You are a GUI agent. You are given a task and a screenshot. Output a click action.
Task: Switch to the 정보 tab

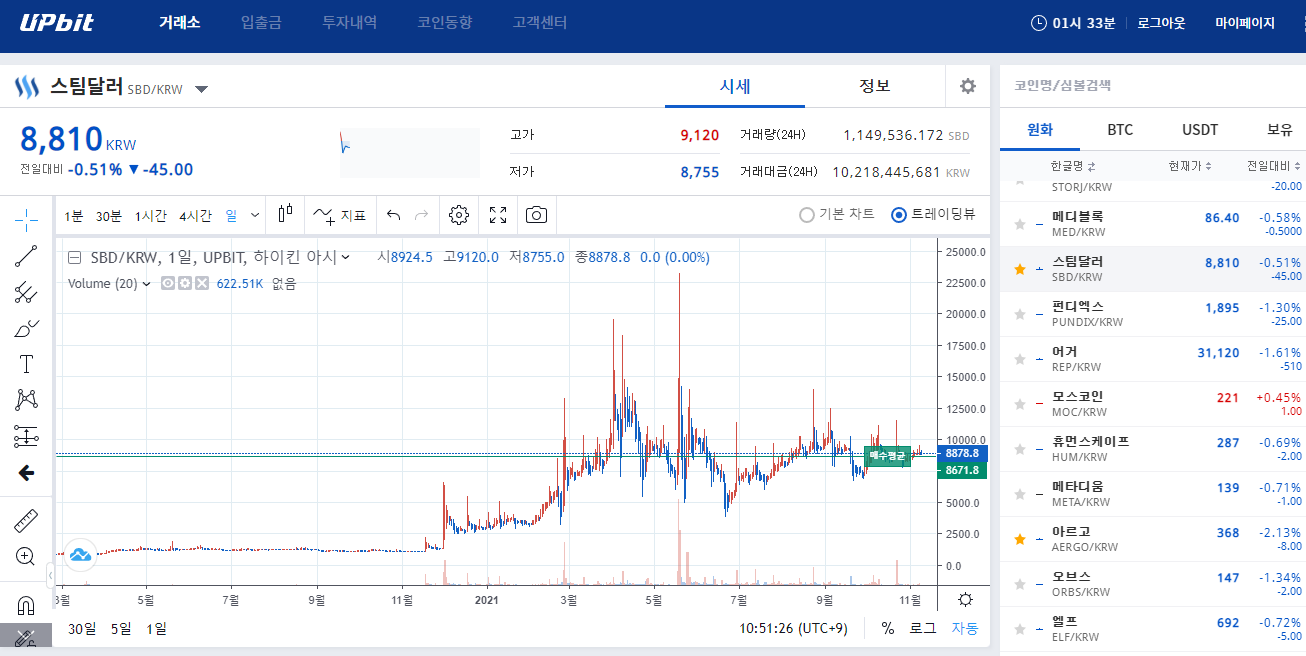pos(875,86)
